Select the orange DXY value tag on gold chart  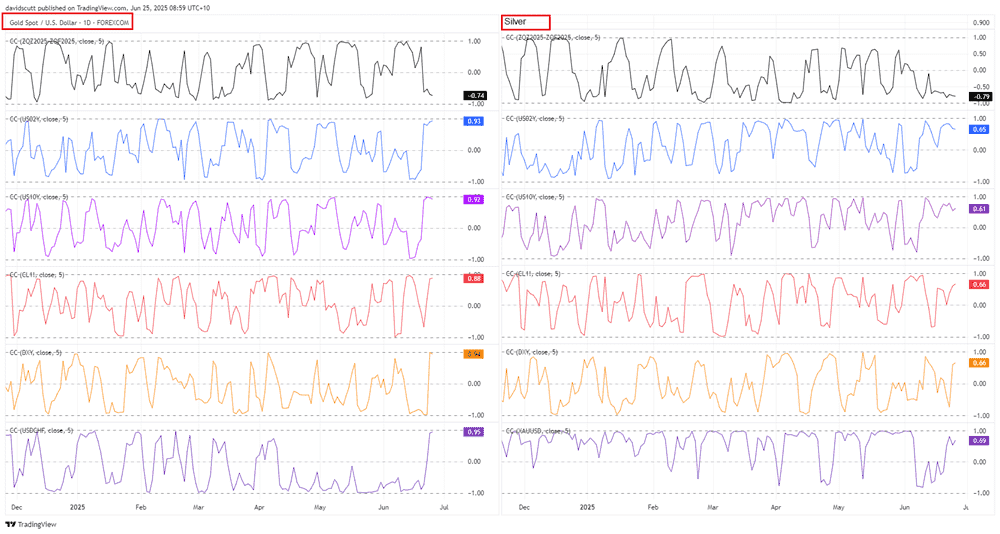click(x=473, y=354)
